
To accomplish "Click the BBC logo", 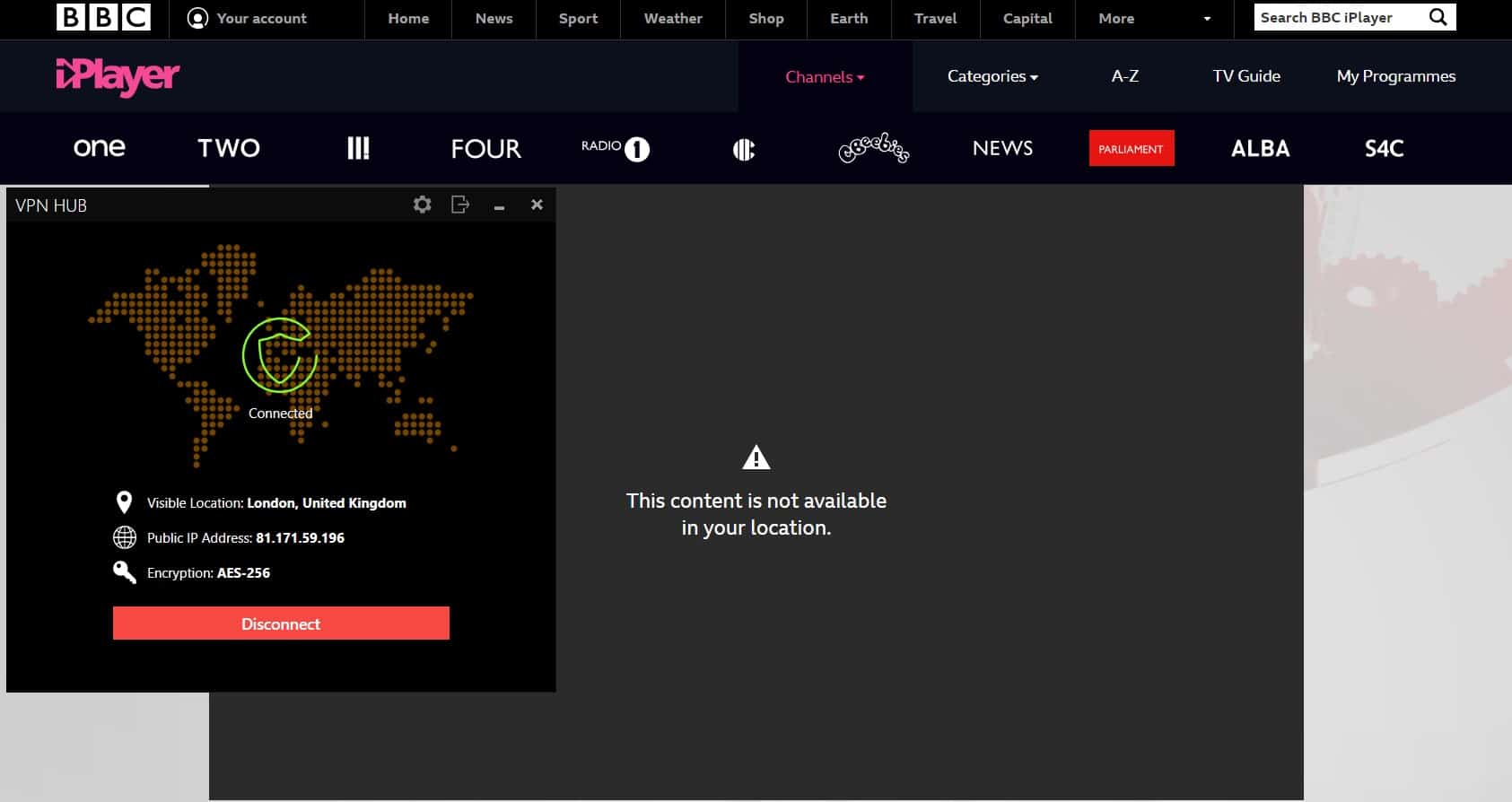I will click(x=103, y=18).
